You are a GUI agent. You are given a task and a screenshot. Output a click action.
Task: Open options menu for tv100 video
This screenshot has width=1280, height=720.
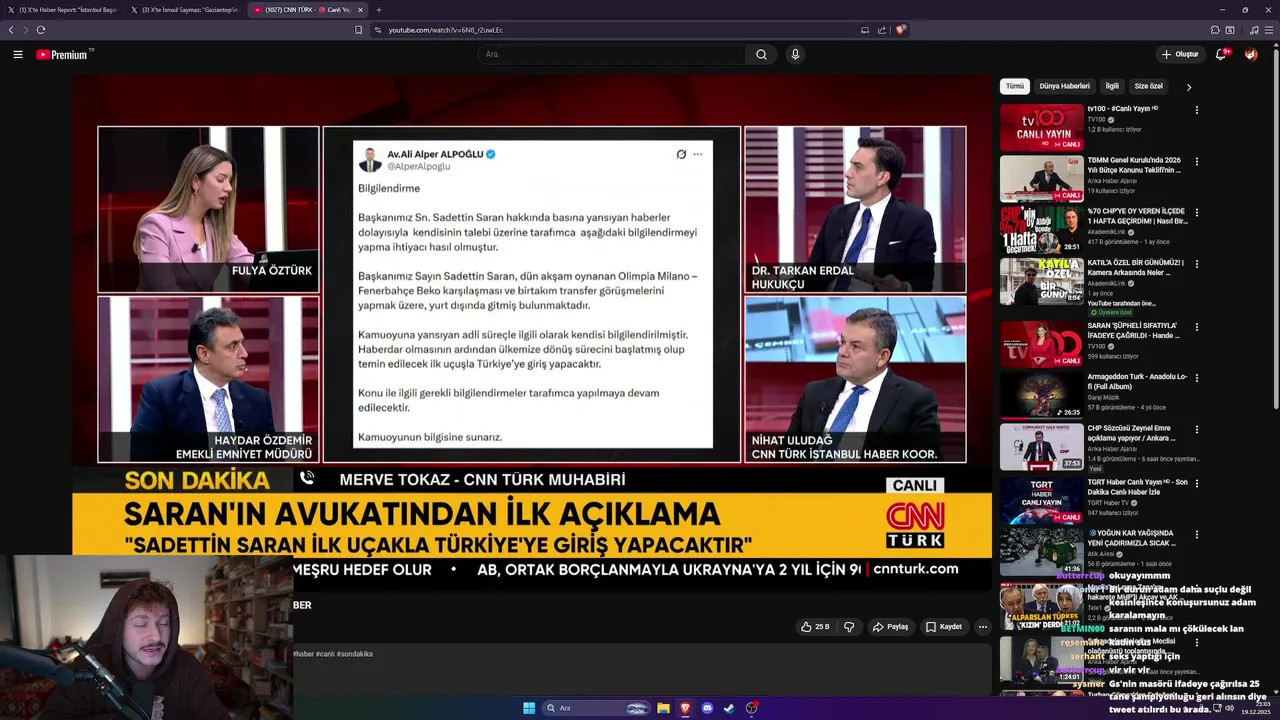click(x=1196, y=110)
